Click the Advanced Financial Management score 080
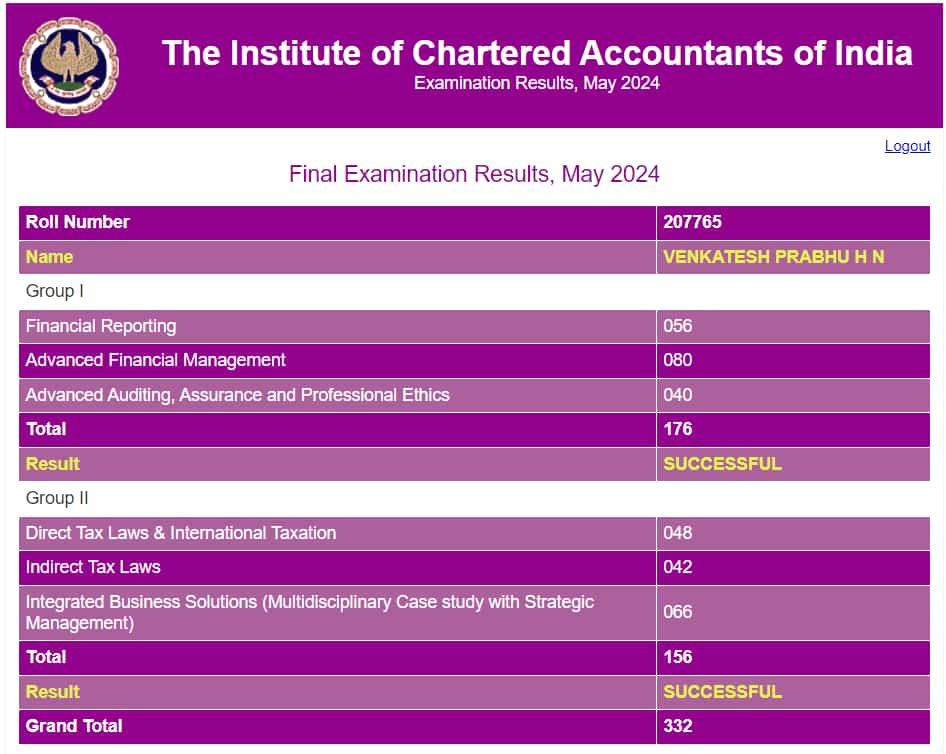This screenshot has height=754, width=946. [678, 360]
